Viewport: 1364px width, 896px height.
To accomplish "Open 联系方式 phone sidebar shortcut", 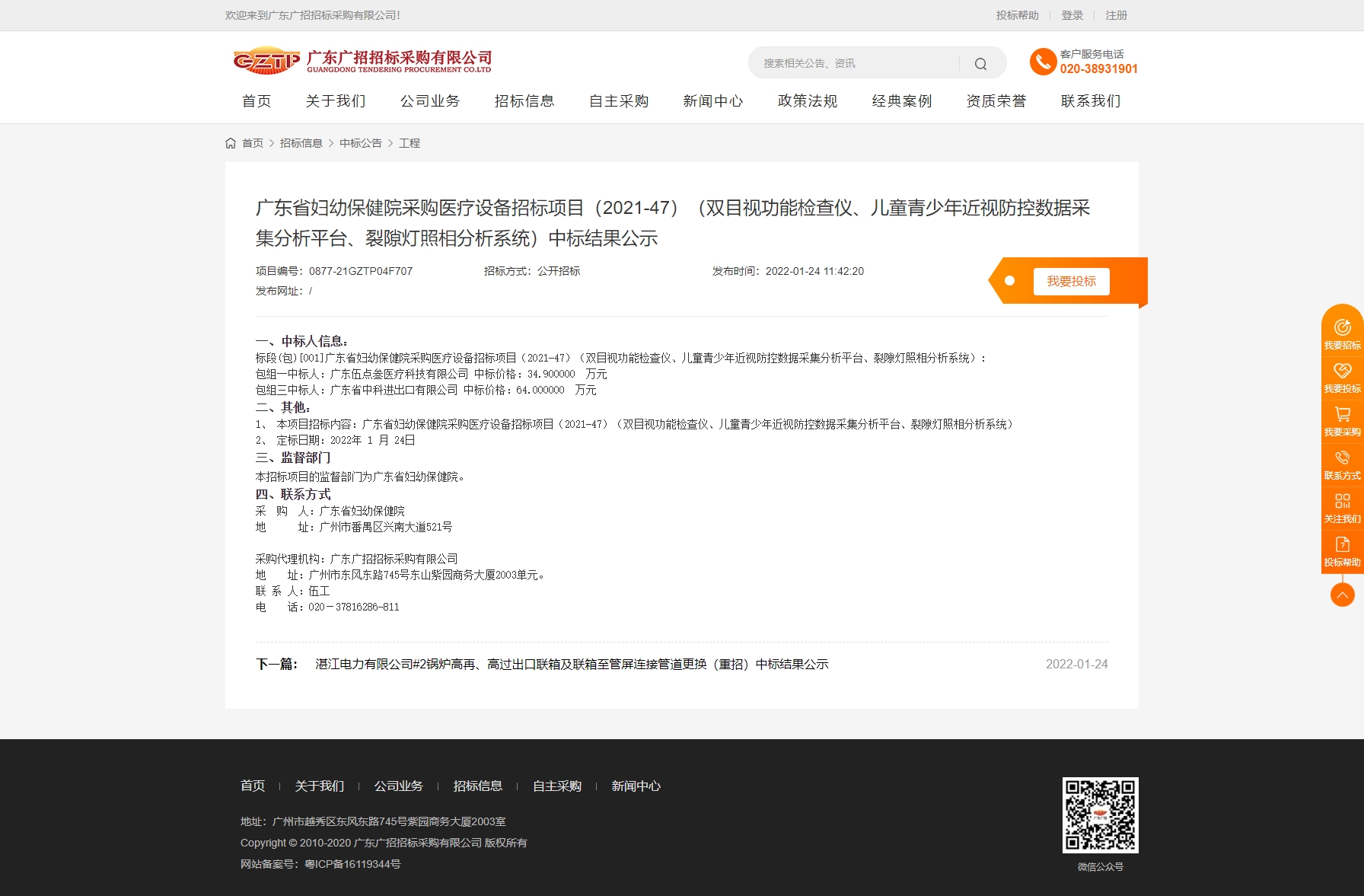I will [1342, 464].
